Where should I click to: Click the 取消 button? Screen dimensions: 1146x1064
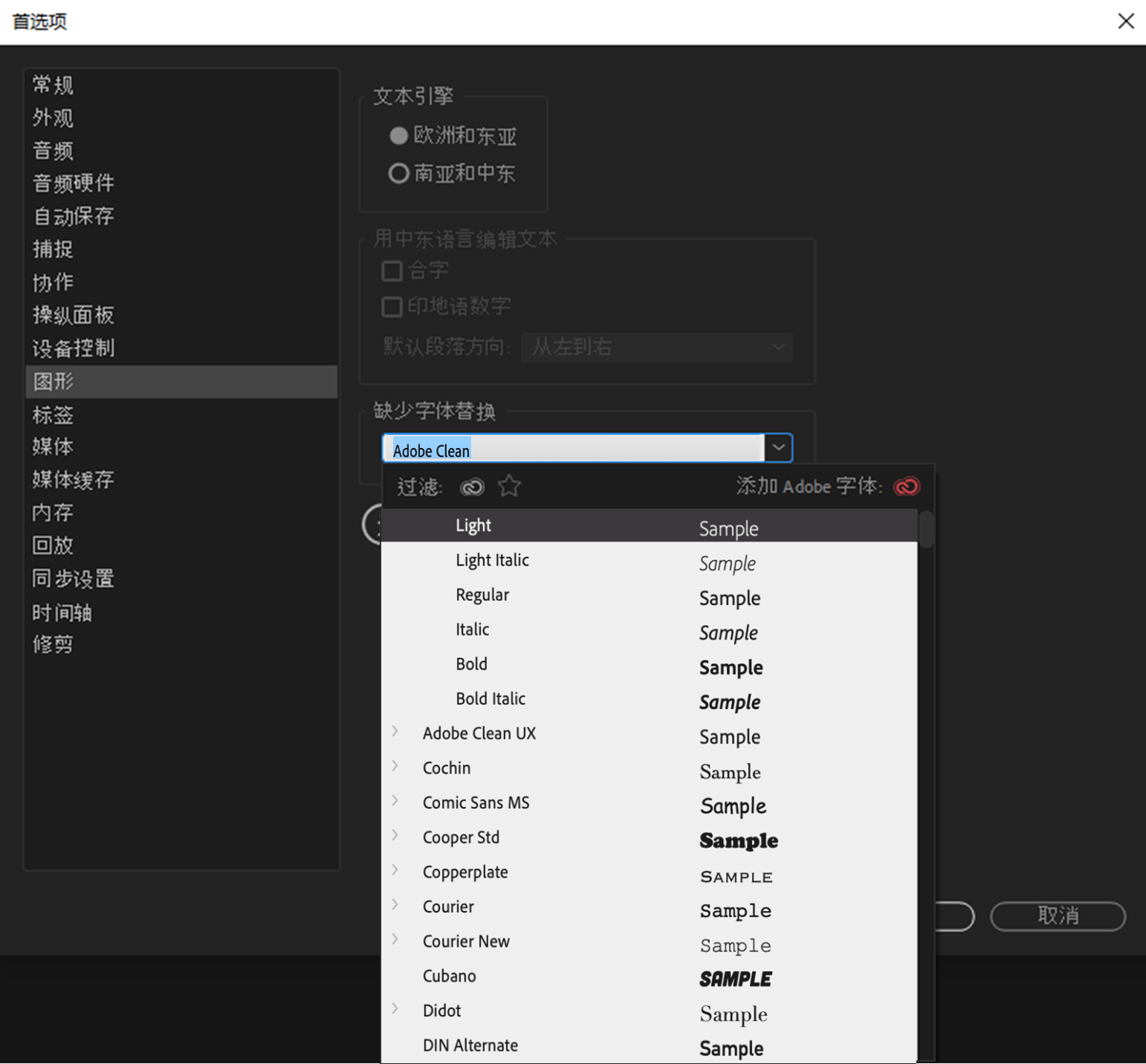(x=1057, y=916)
